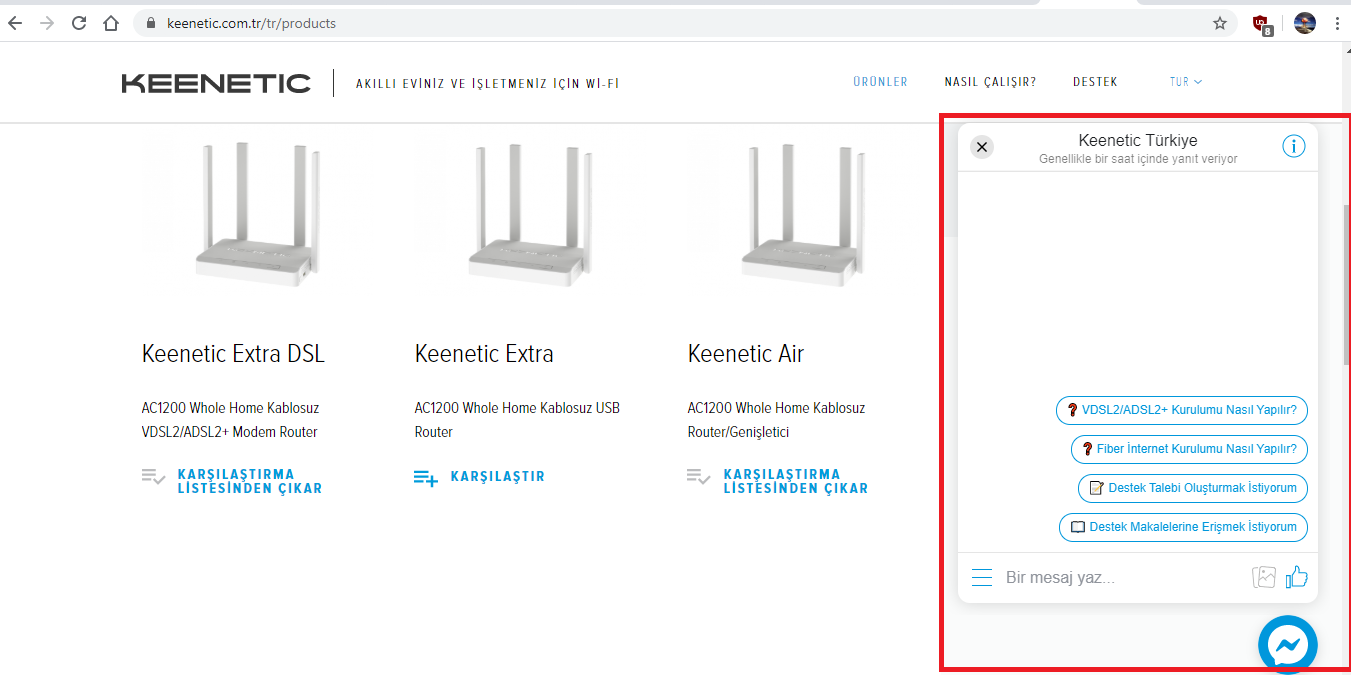Select Fiber İnternet Kurulumu Nasıl Yapılır? reply
Screen dimensions: 1351x675
click(x=1189, y=449)
